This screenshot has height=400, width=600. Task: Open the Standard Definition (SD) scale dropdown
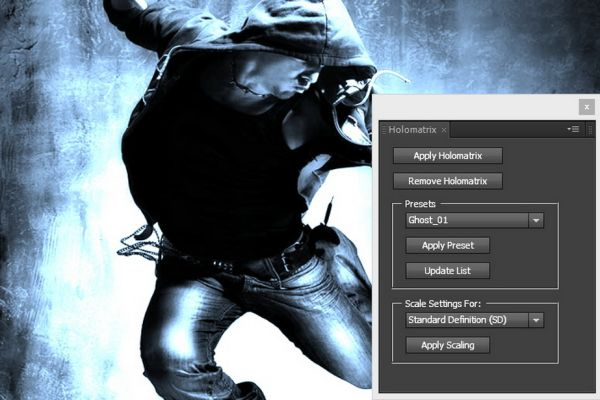[474, 320]
